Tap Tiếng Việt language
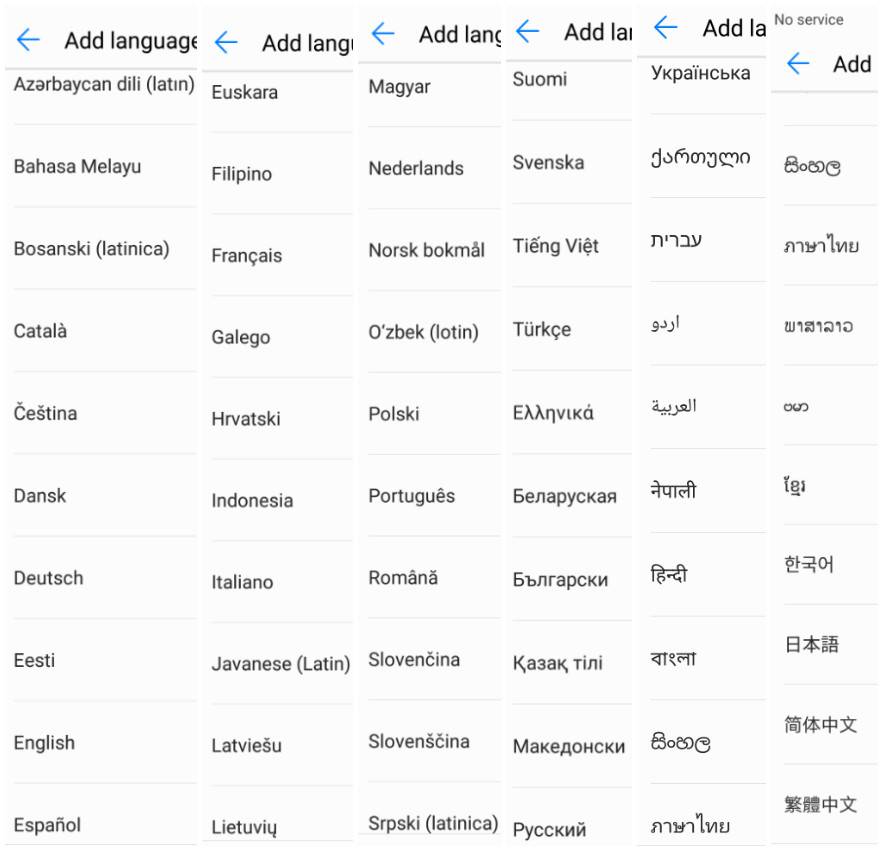This screenshot has height=851, width=883. pos(555,246)
